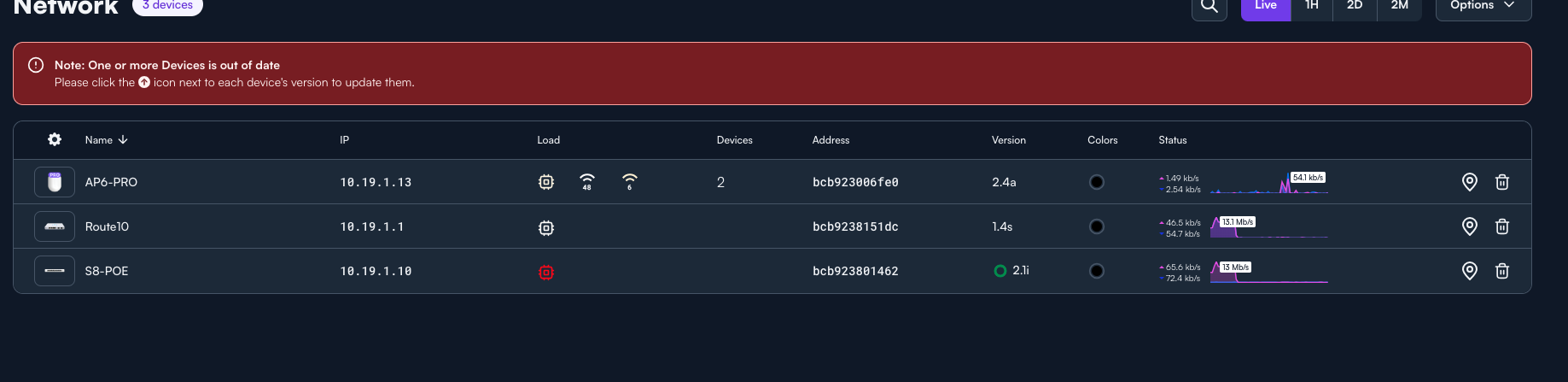Click the red CPU load icon for S8-POE
Image resolution: width=1568 pixels, height=382 pixels.
click(x=546, y=273)
